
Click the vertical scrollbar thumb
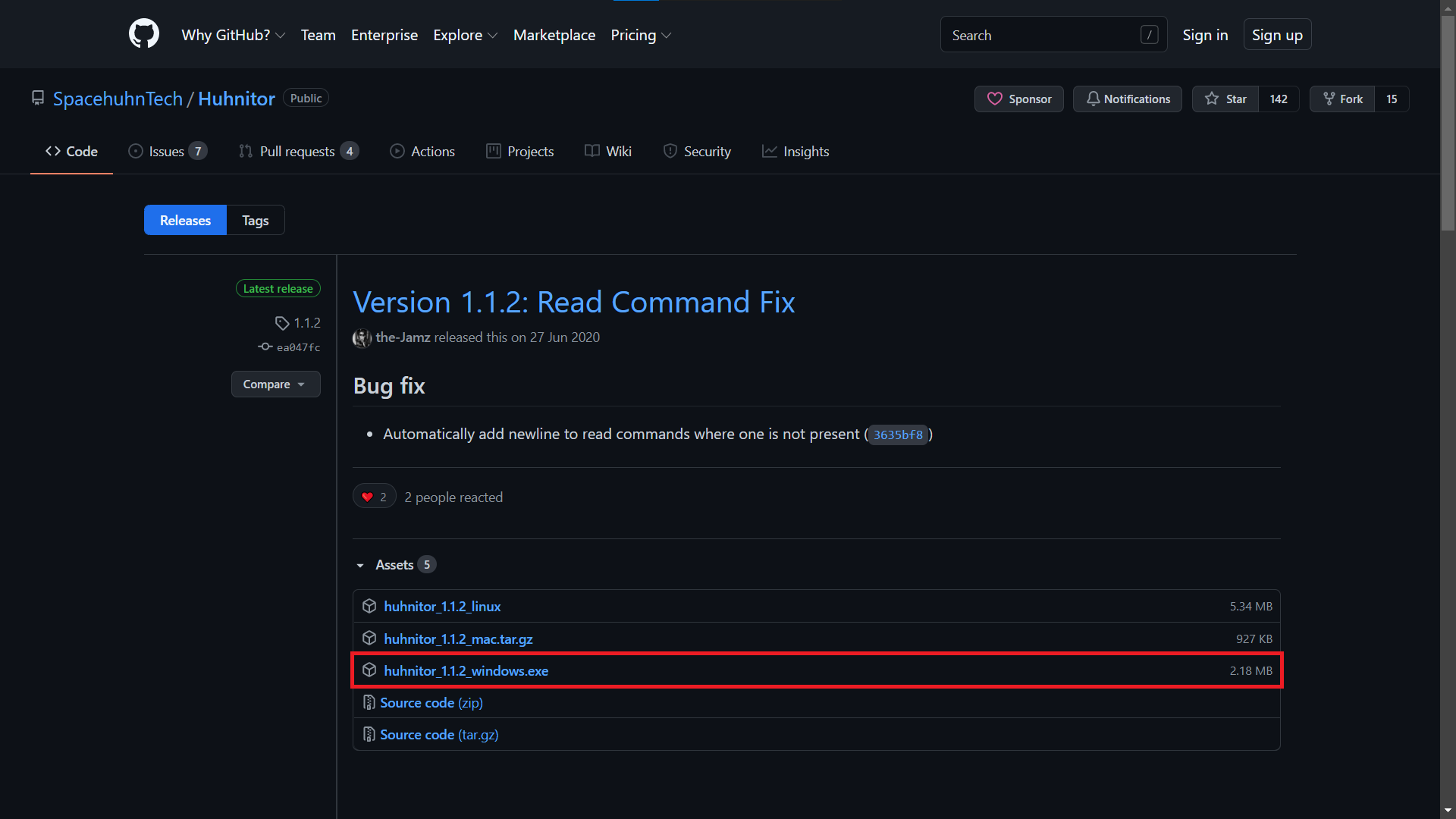tap(1448, 124)
